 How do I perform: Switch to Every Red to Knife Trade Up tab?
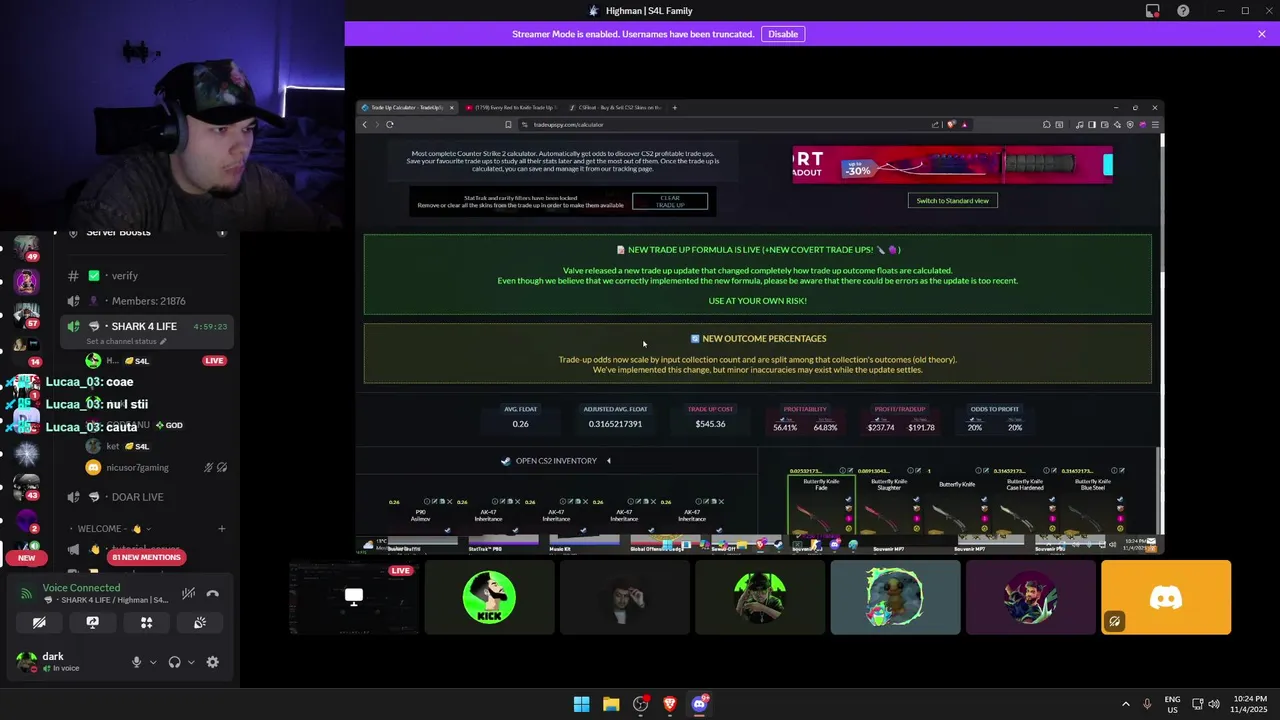[512, 107]
